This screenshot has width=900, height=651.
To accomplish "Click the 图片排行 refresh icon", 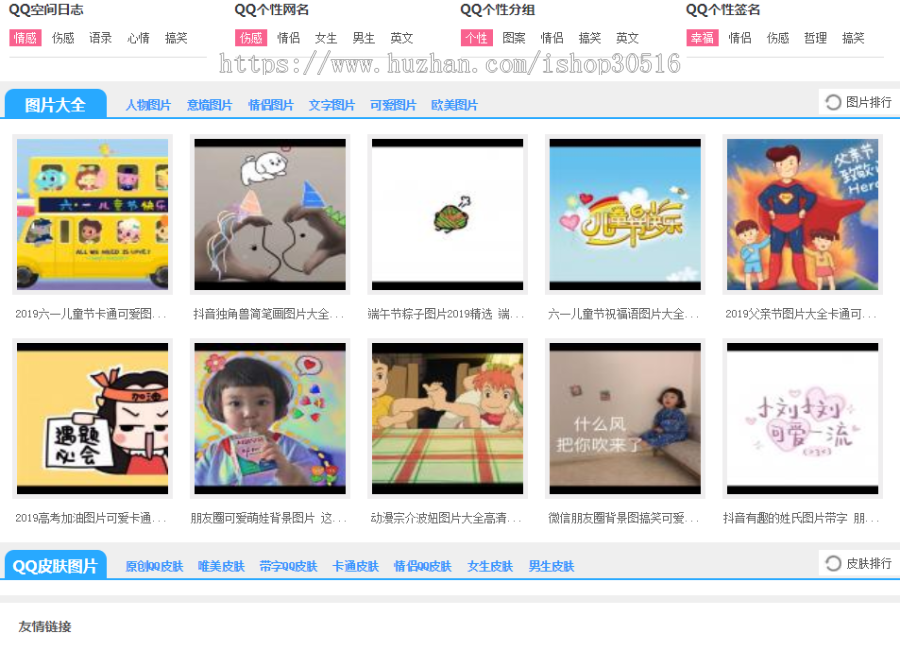I will coord(833,103).
